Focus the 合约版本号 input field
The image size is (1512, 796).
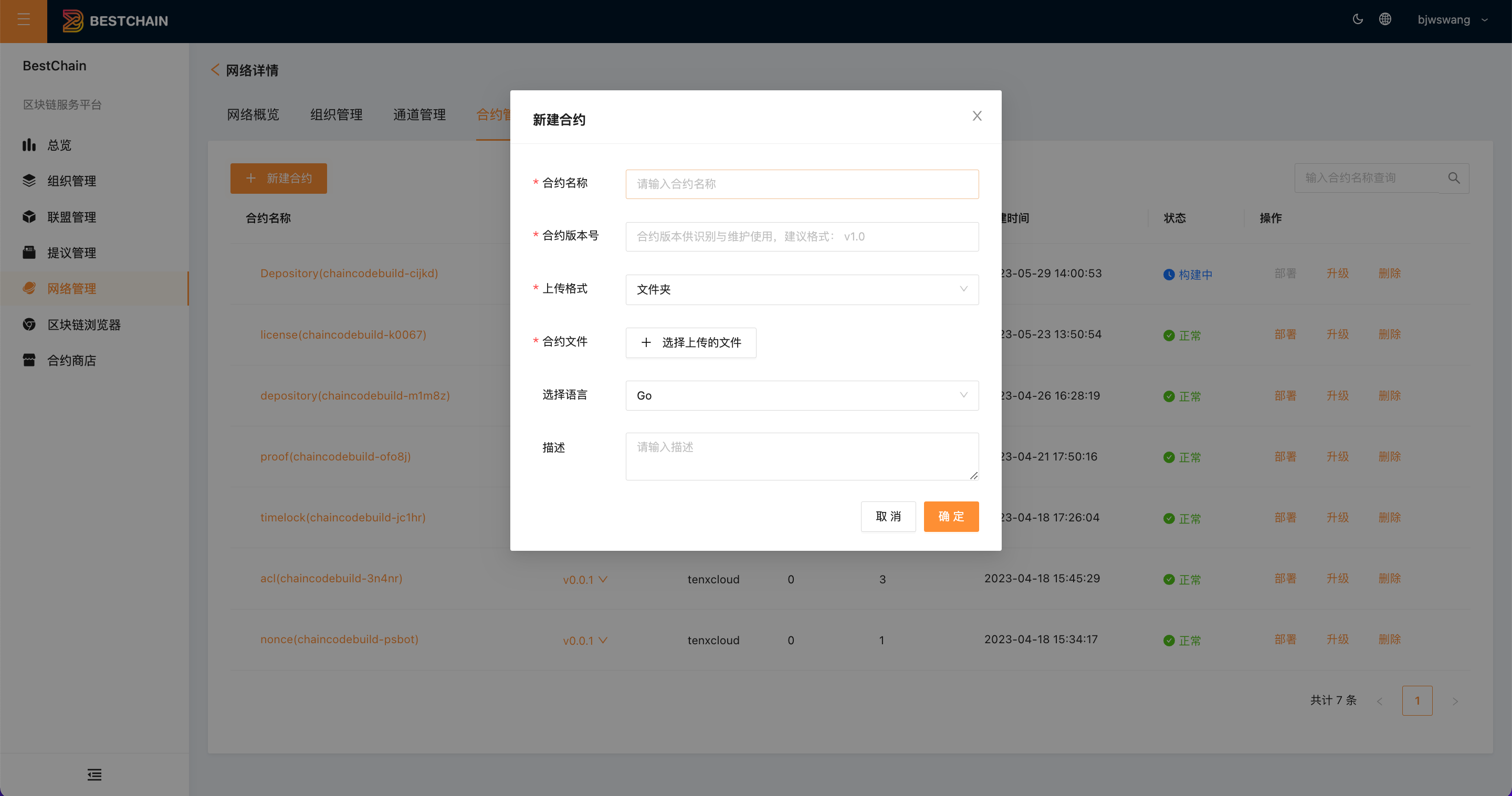tap(802, 237)
